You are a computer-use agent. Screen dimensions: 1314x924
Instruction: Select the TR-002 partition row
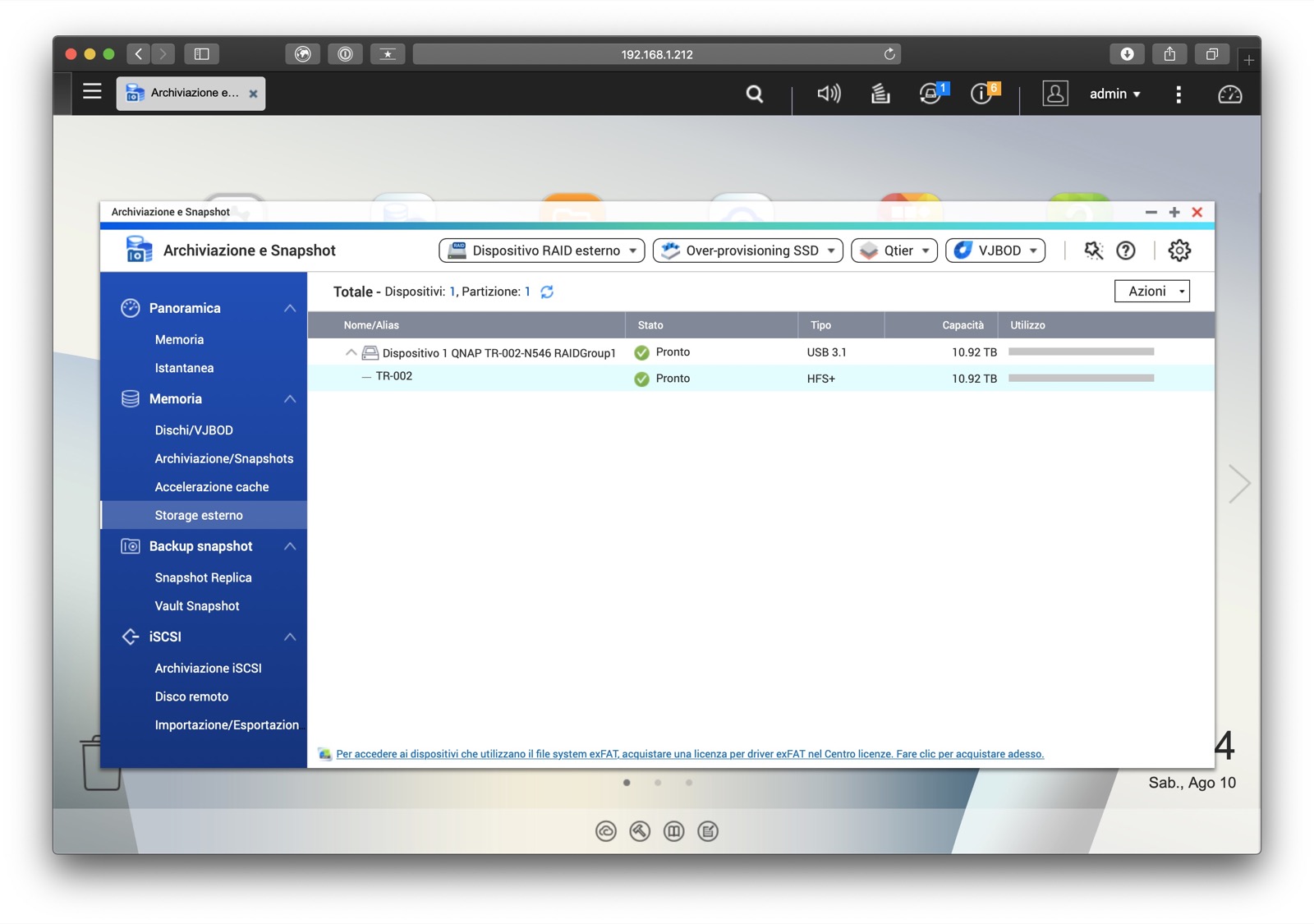(x=761, y=378)
